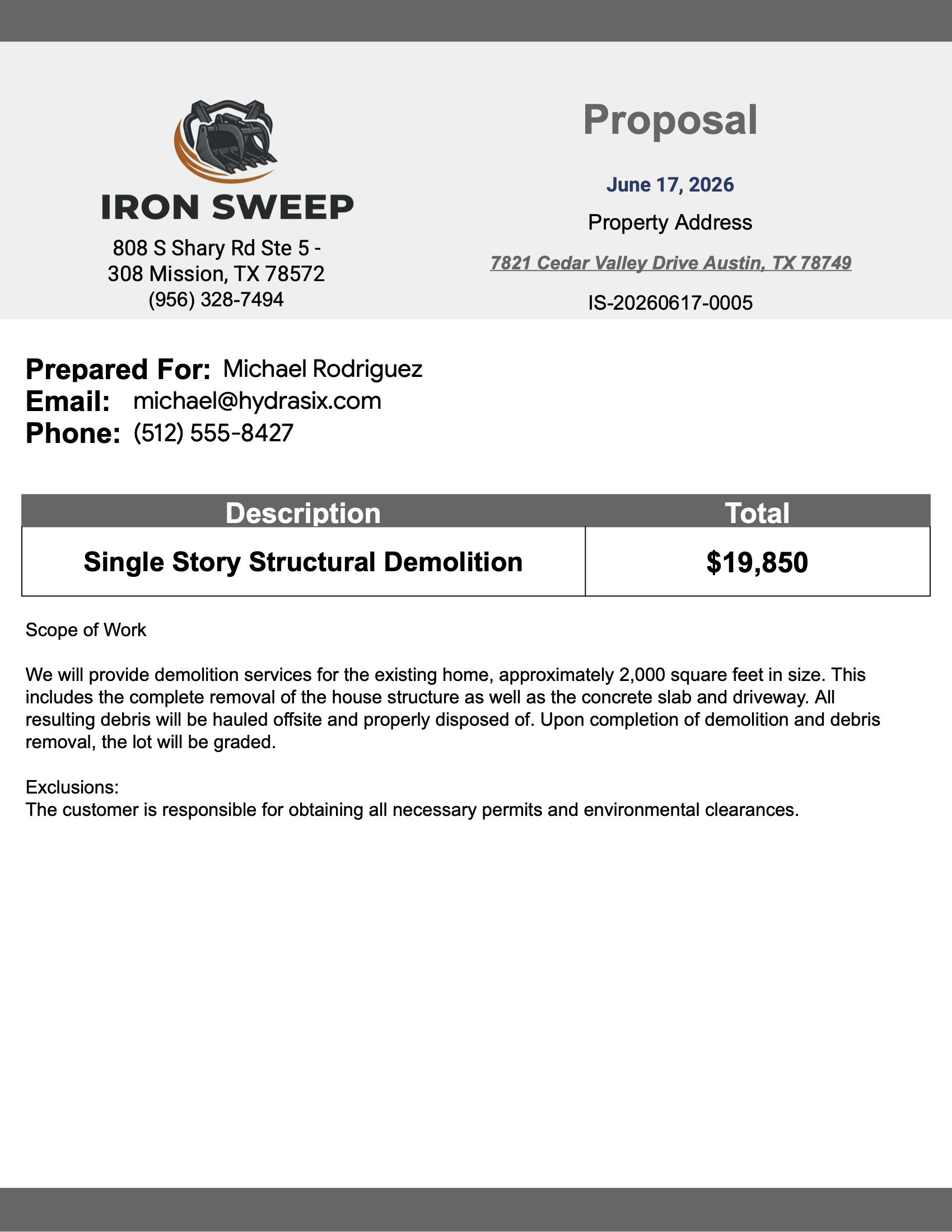Click the Prepared For label

point(118,370)
